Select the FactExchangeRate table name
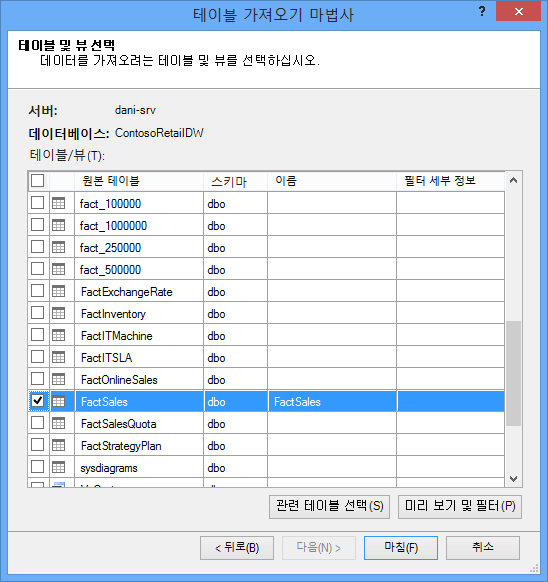Viewport: 548px width, 582px height. pyautogui.click(x=127, y=292)
